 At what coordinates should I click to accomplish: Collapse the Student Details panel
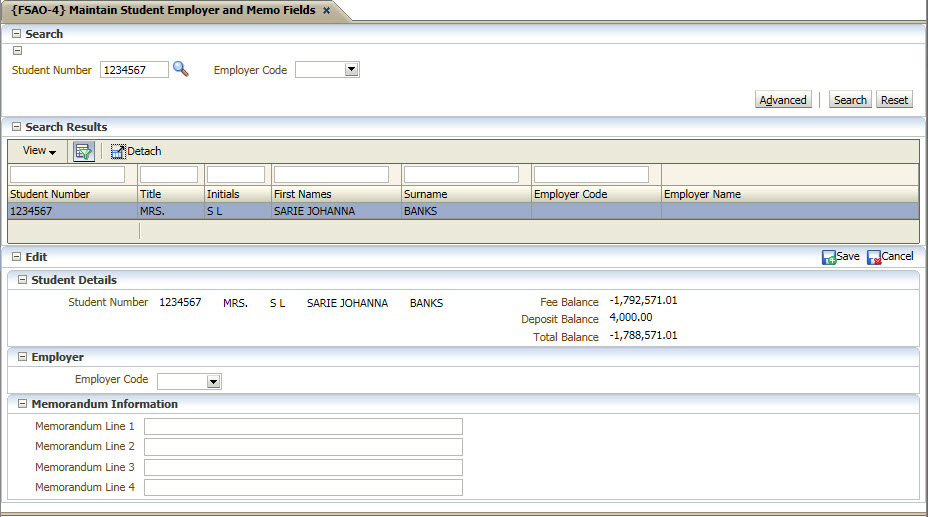(22, 280)
